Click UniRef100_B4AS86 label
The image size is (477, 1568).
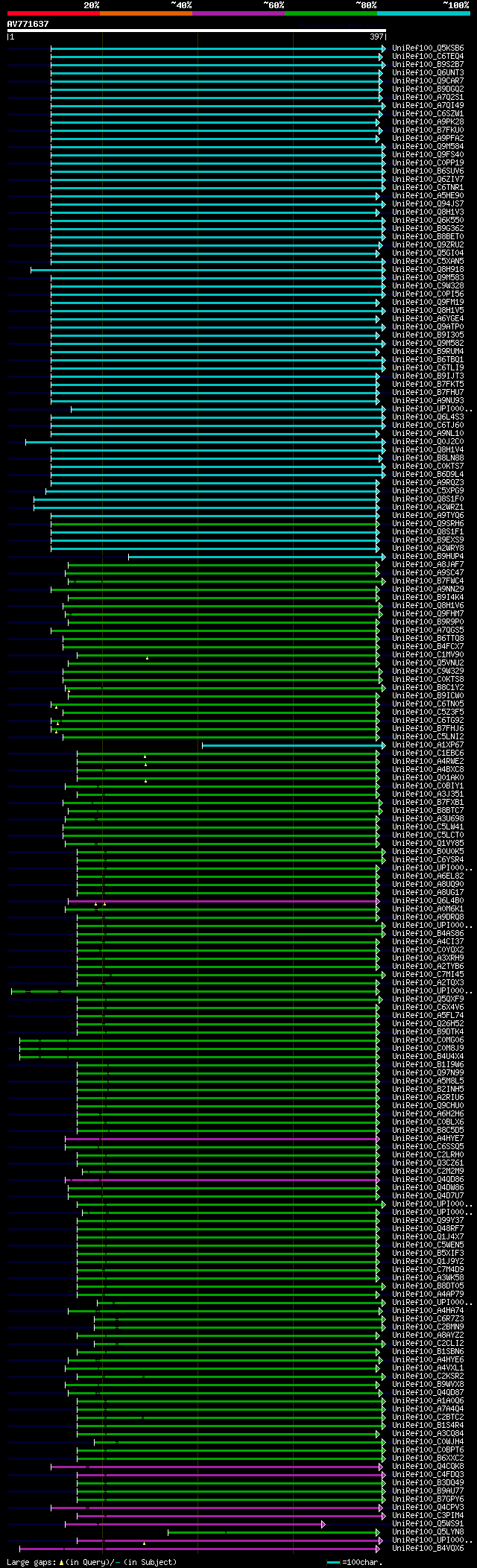coord(428,934)
